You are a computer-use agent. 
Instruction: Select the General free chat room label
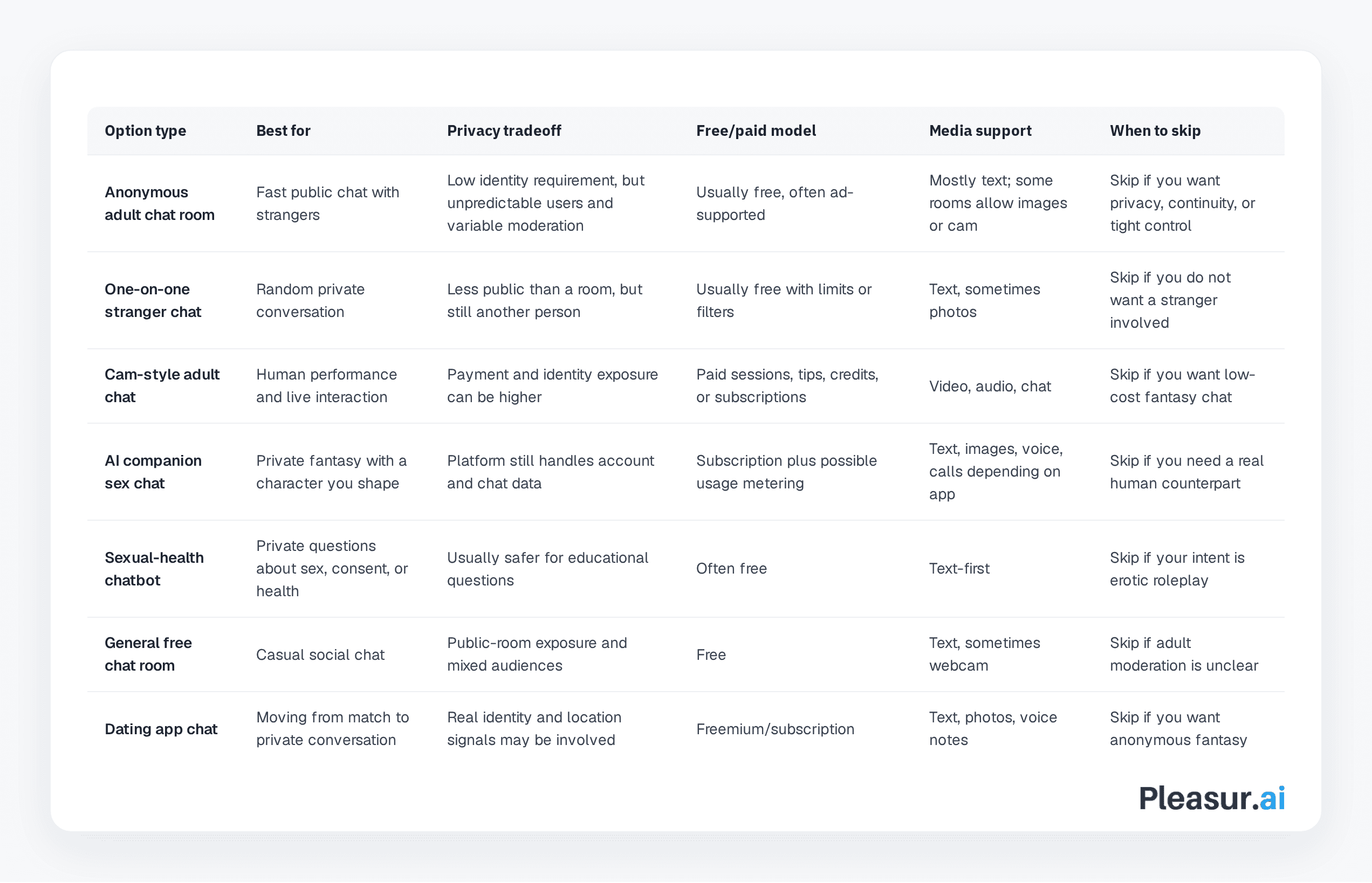click(x=148, y=654)
